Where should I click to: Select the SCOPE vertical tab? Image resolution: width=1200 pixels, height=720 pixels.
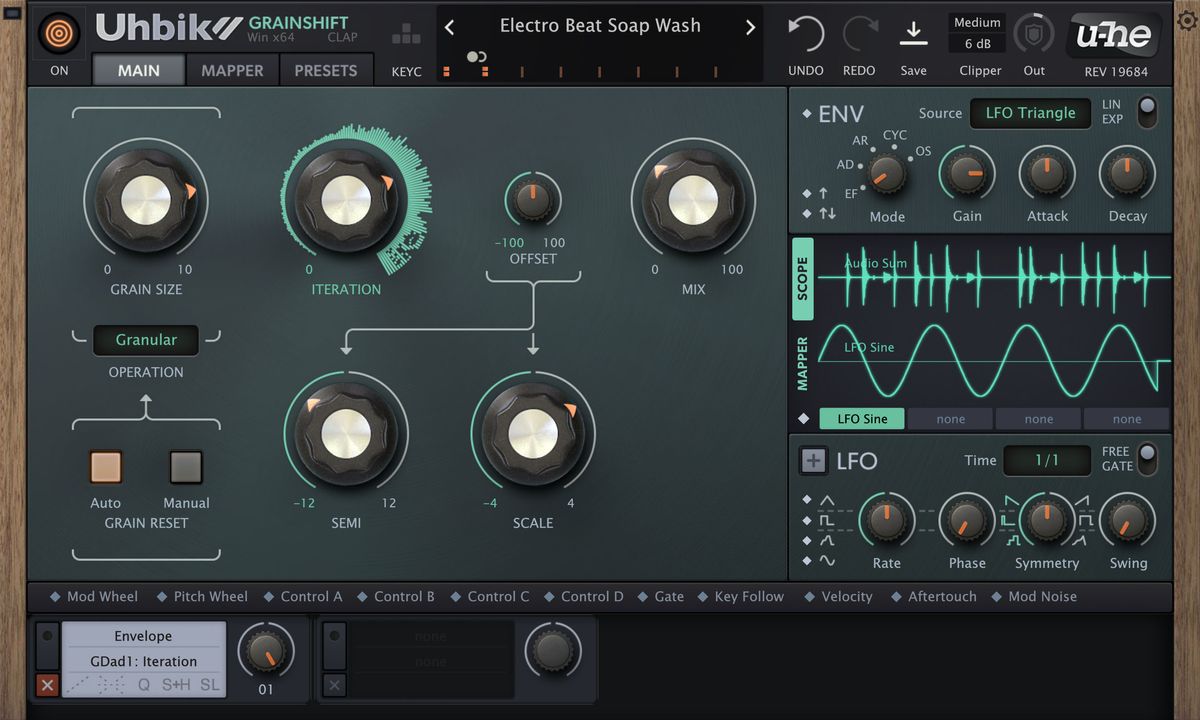[802, 279]
